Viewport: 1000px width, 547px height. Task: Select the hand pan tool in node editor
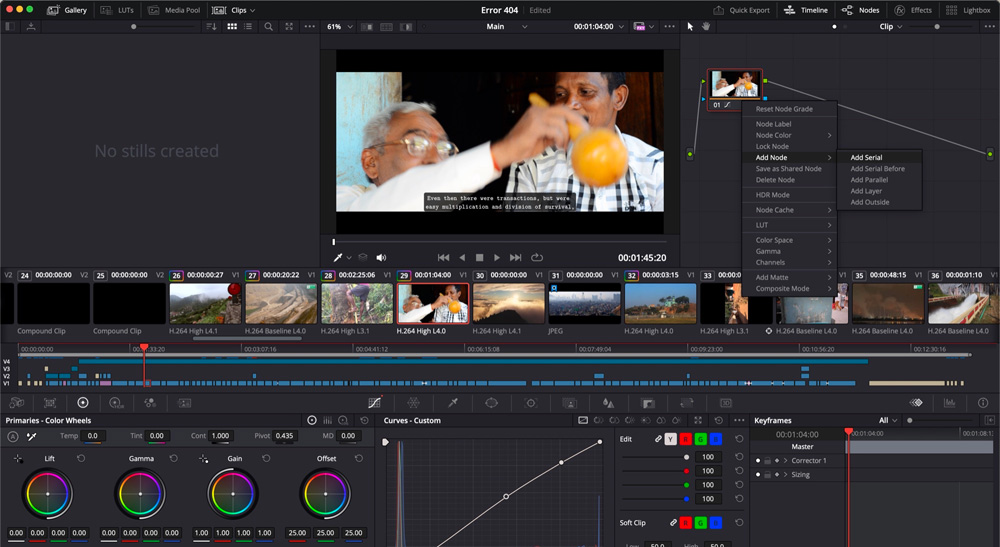pos(705,27)
